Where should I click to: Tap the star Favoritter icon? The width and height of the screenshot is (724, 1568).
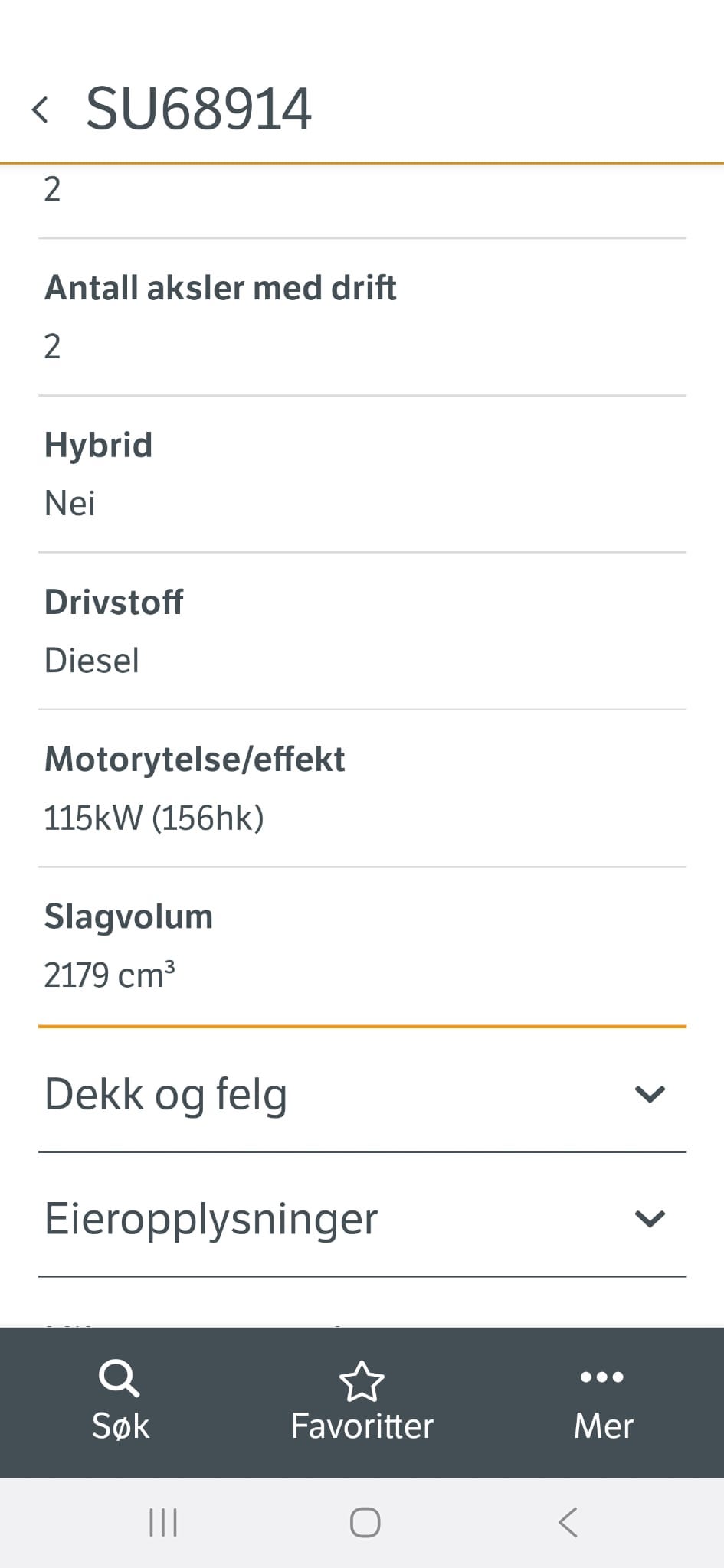362,1381
